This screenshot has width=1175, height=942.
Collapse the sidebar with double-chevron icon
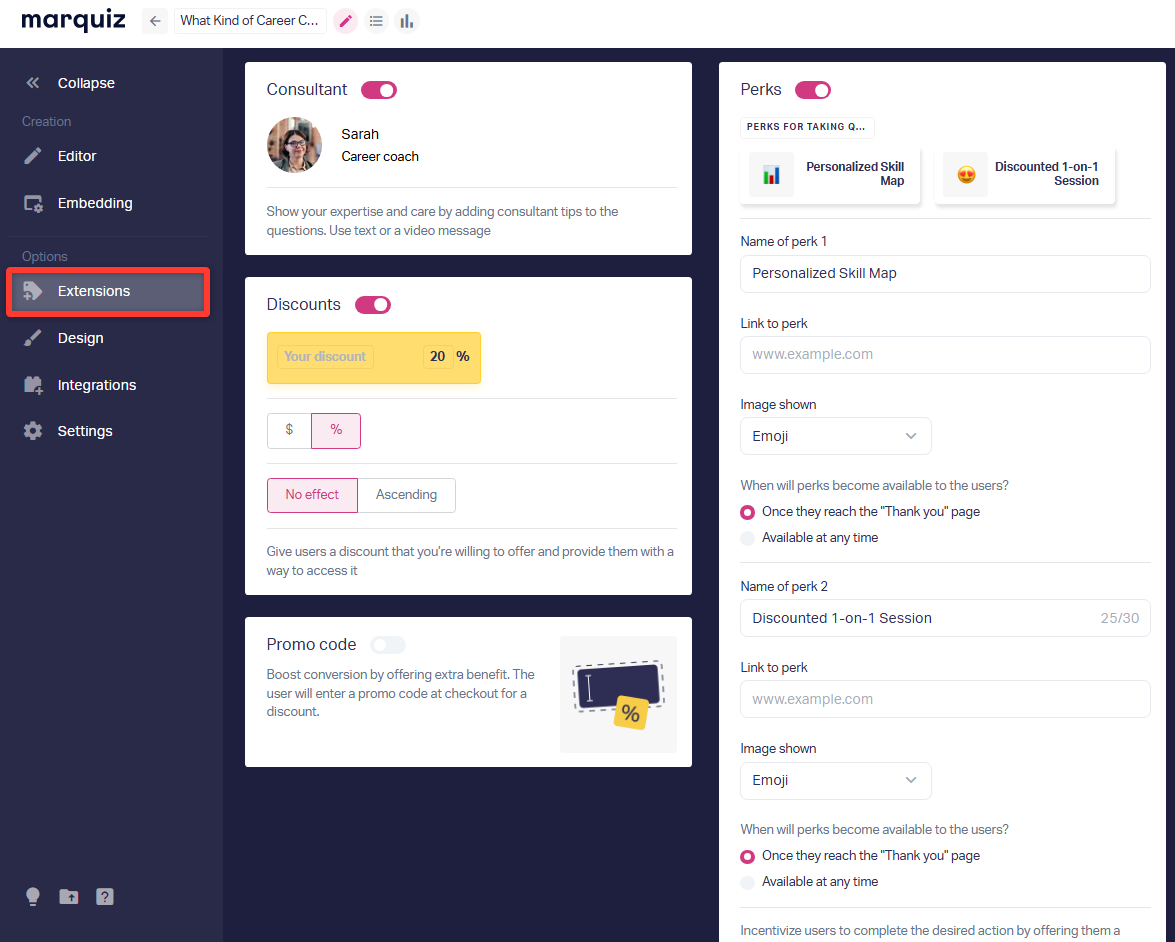tap(33, 83)
